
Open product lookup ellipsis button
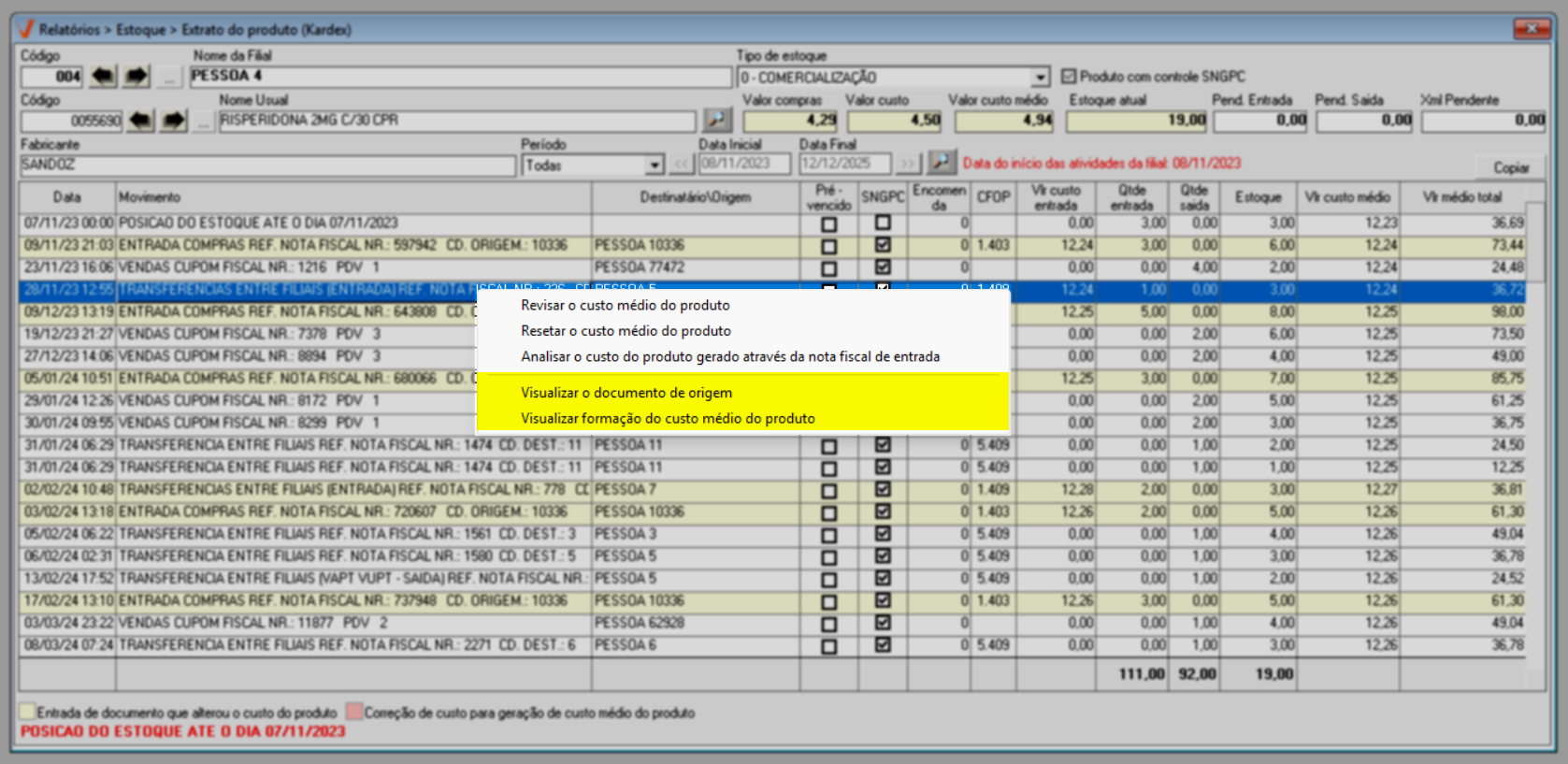pyautogui.click(x=203, y=122)
